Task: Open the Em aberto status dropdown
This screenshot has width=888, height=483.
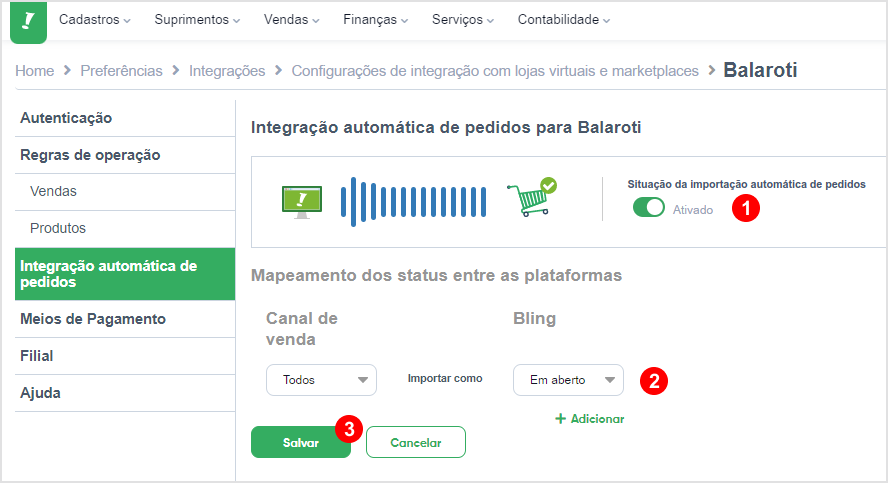Action: (568, 380)
